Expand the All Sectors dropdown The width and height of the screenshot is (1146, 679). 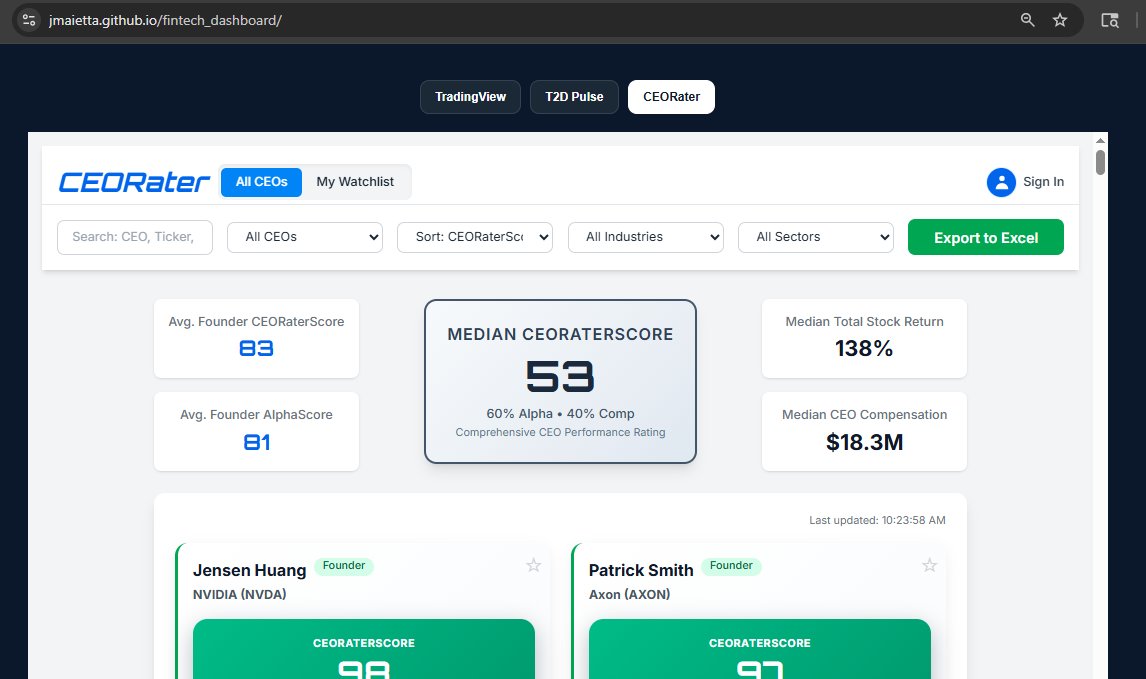pyautogui.click(x=816, y=238)
